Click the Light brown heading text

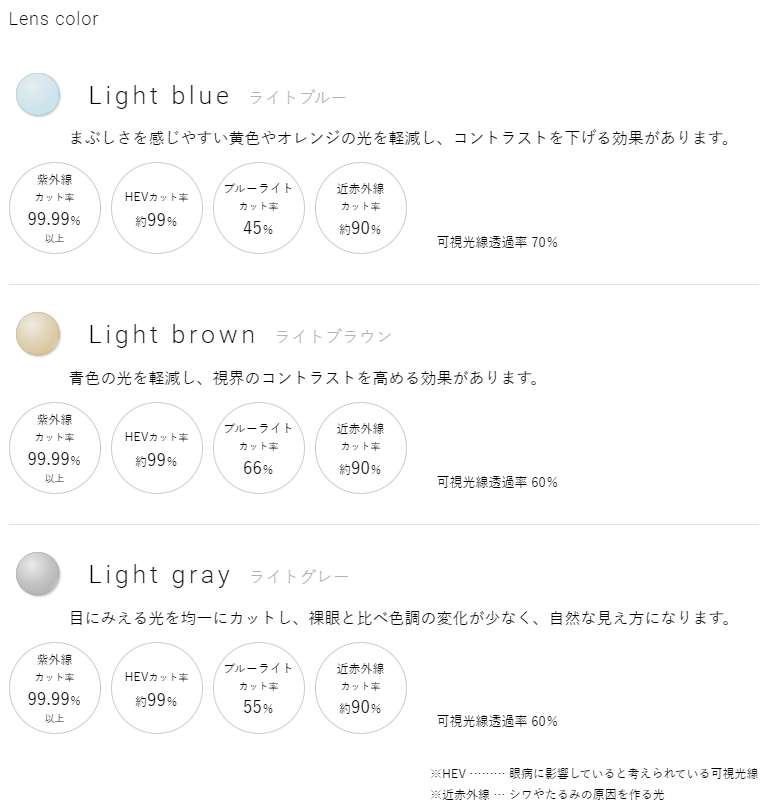coord(173,335)
